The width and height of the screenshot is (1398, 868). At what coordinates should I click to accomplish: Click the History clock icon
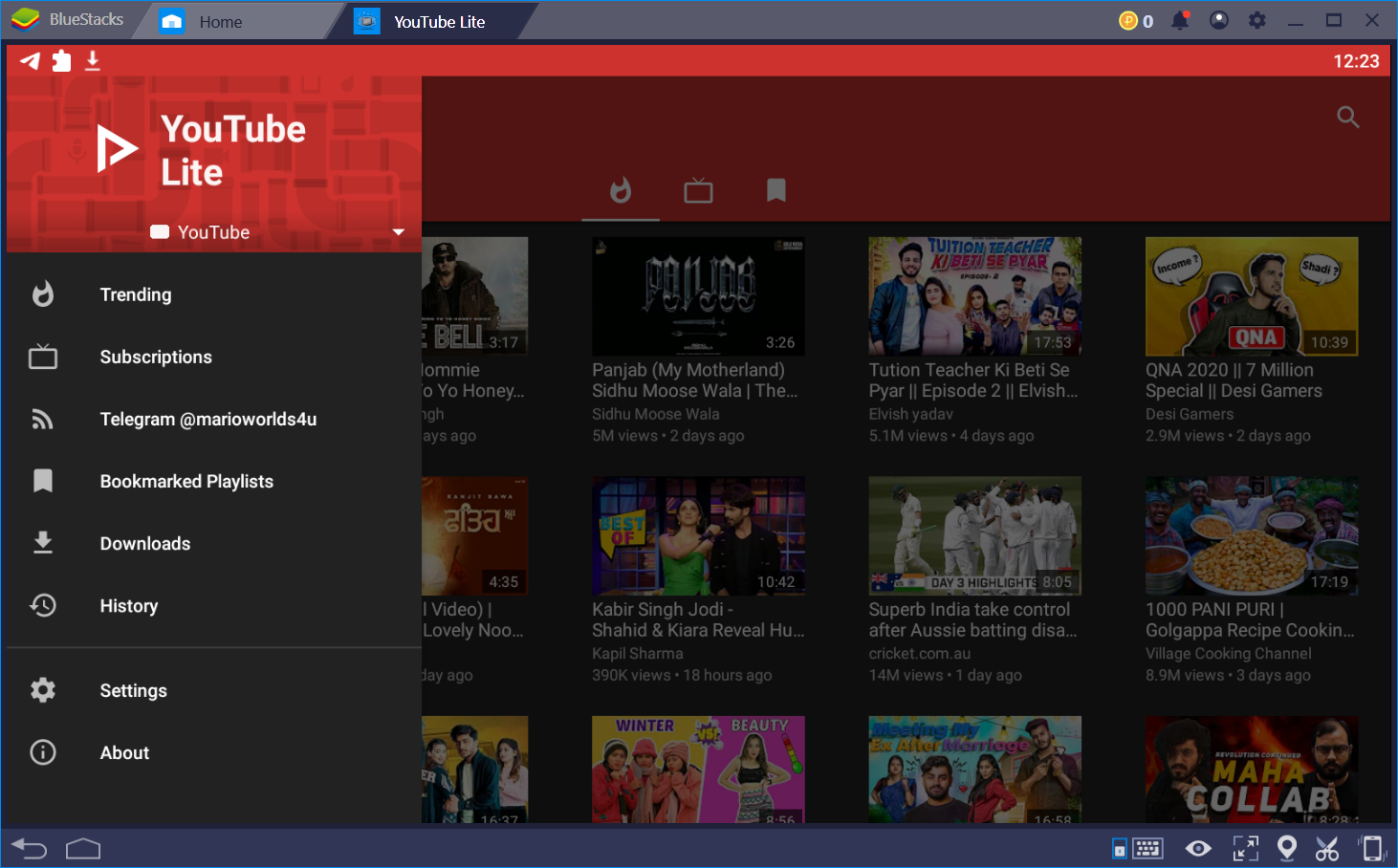(43, 605)
